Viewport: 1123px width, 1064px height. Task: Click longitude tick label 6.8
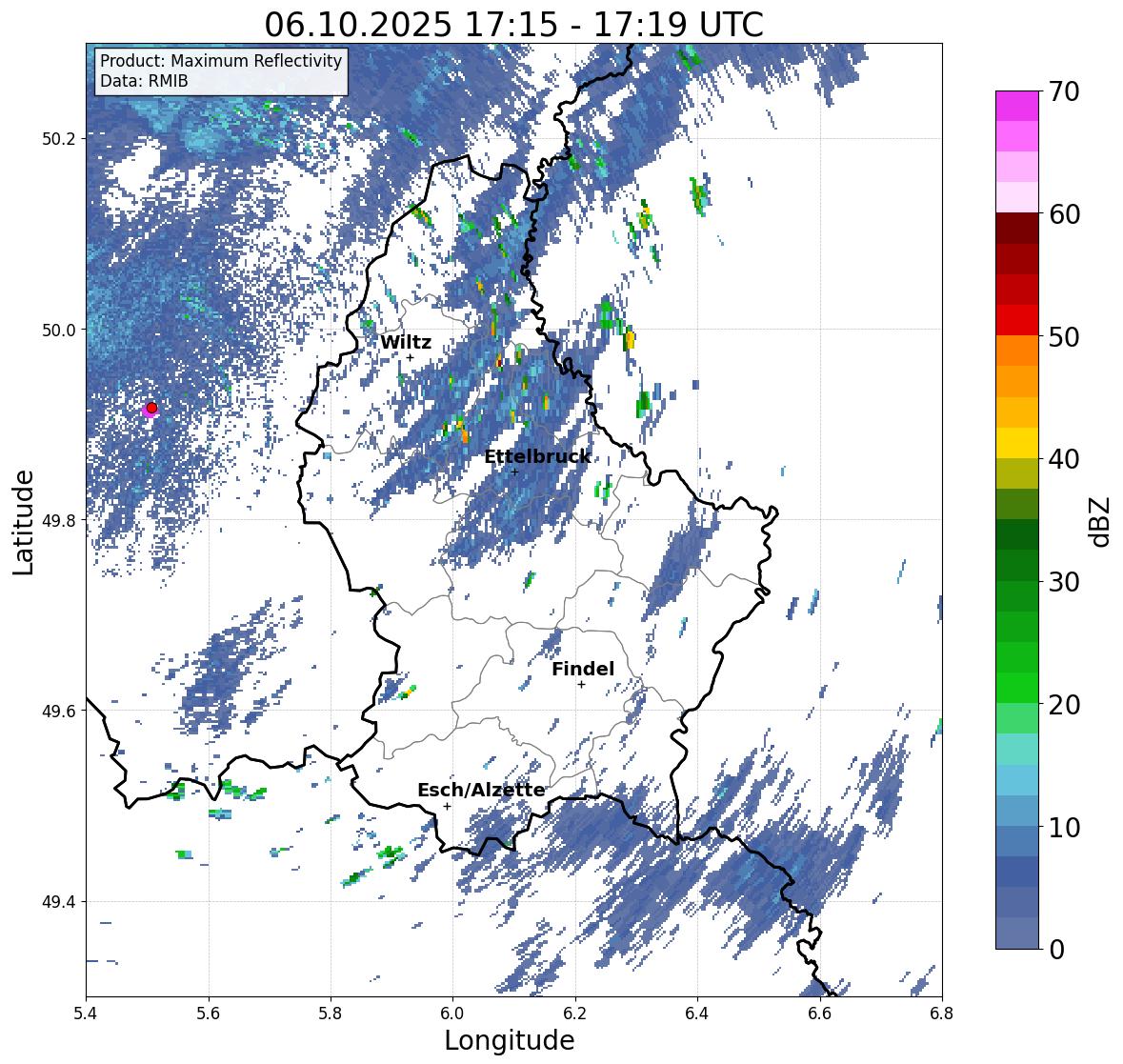click(x=942, y=1013)
